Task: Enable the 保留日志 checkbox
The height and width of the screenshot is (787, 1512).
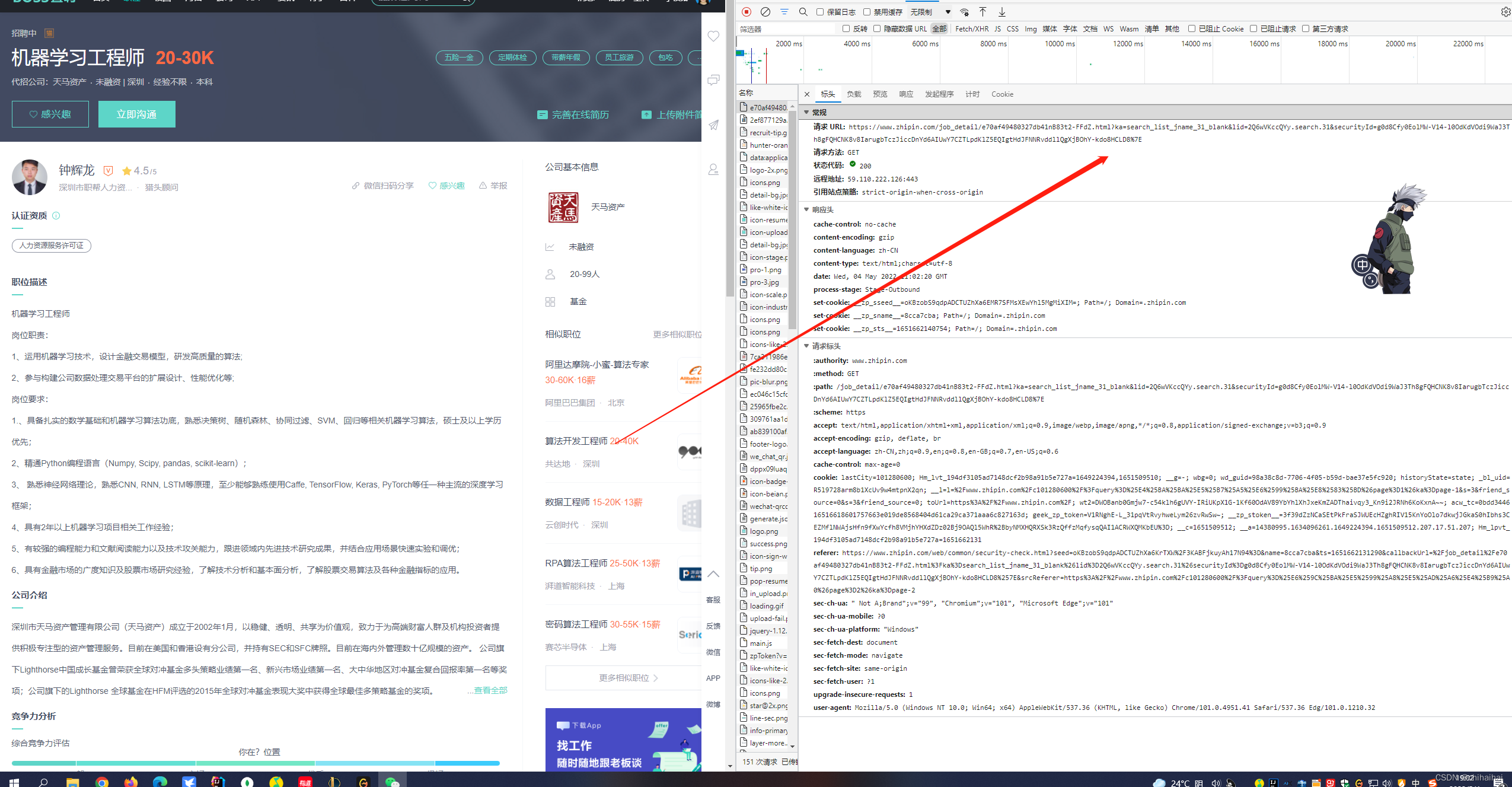Action: [820, 12]
